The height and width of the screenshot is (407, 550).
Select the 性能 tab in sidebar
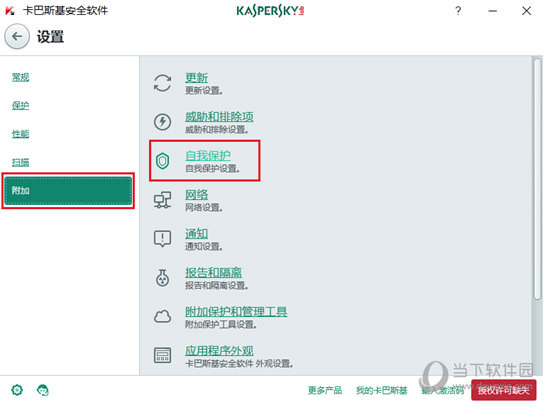coord(20,134)
